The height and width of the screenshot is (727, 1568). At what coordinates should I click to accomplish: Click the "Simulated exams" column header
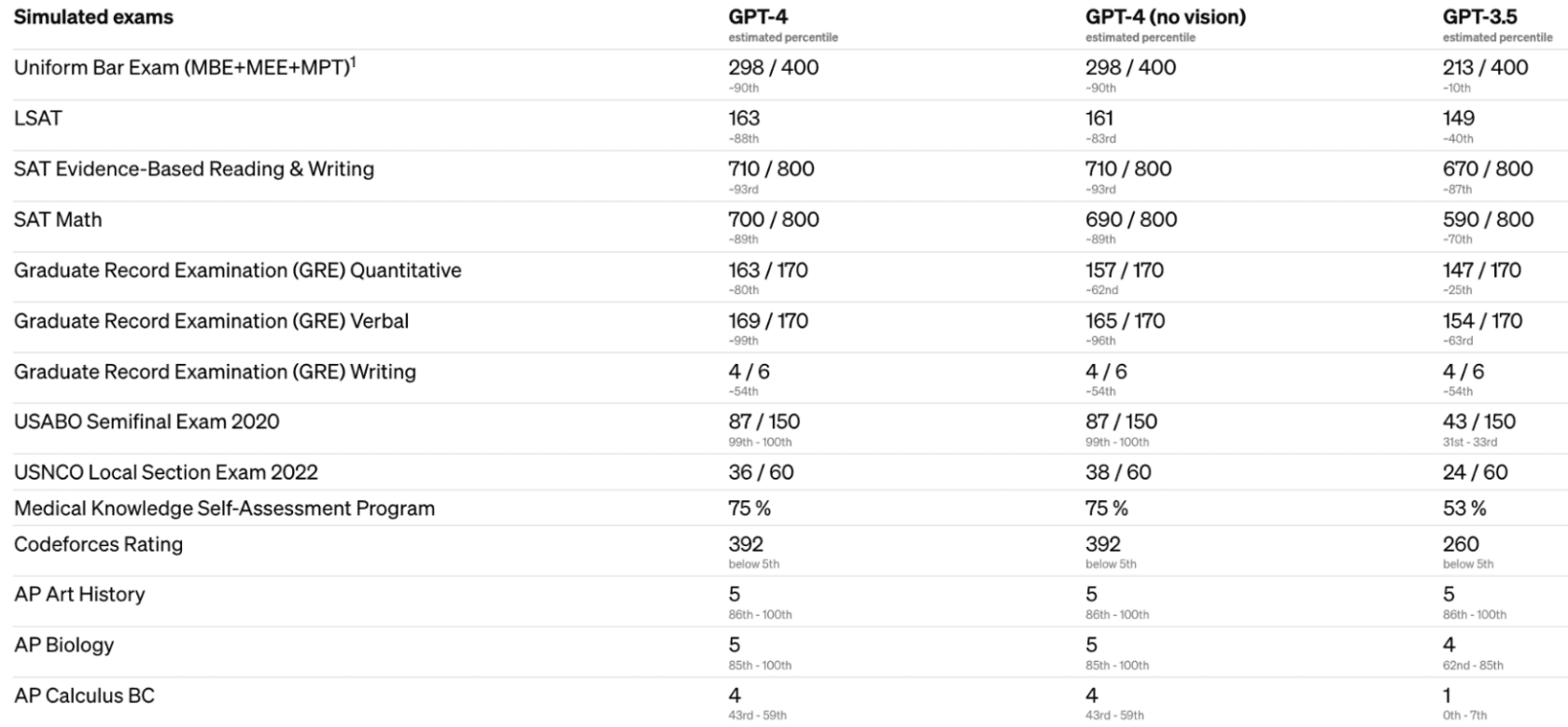(x=93, y=17)
